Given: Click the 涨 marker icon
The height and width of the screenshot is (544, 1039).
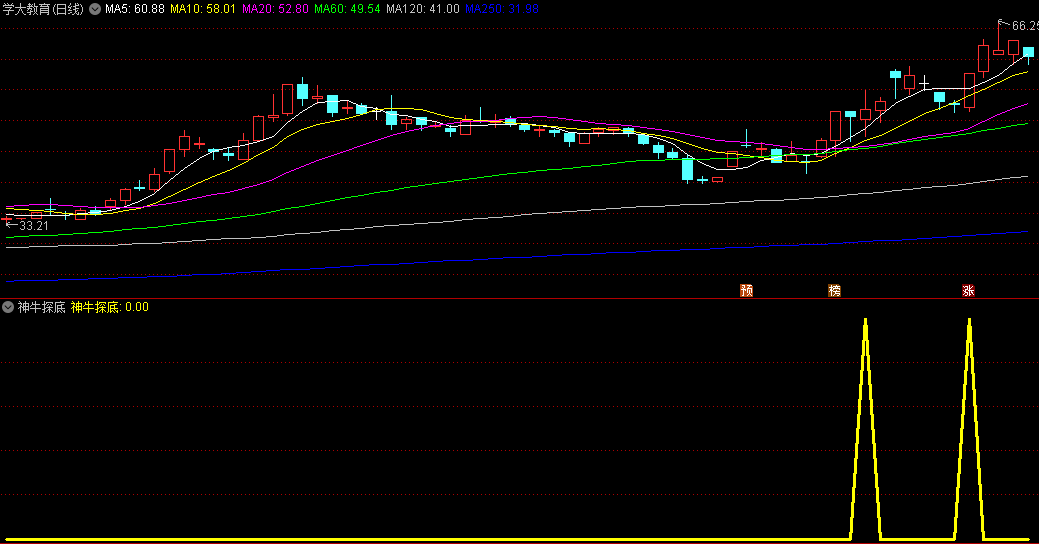Looking at the screenshot, I should pos(968,290).
